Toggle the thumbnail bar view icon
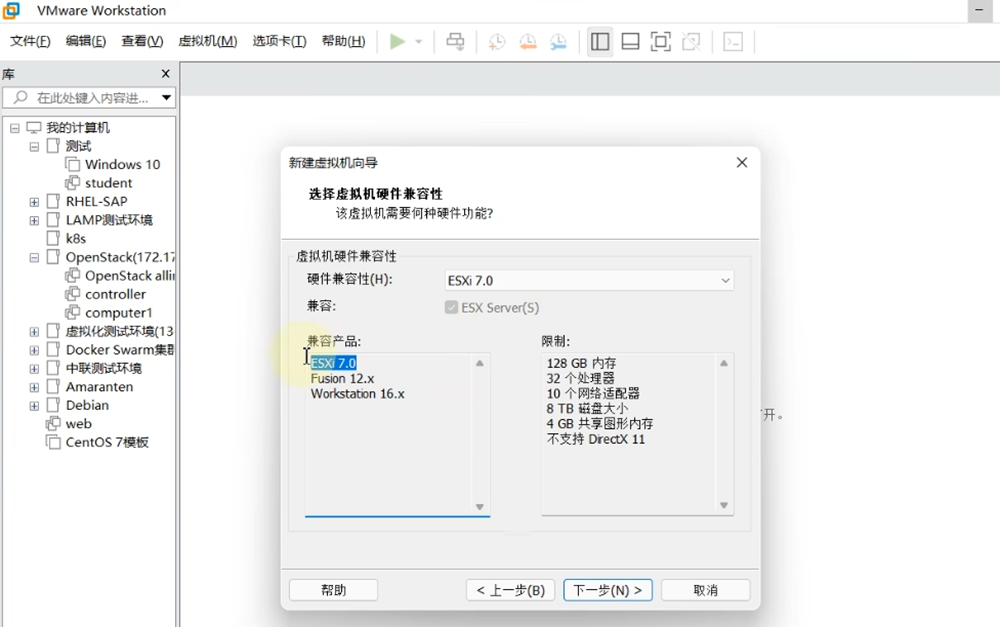The image size is (1000, 627). pos(630,42)
